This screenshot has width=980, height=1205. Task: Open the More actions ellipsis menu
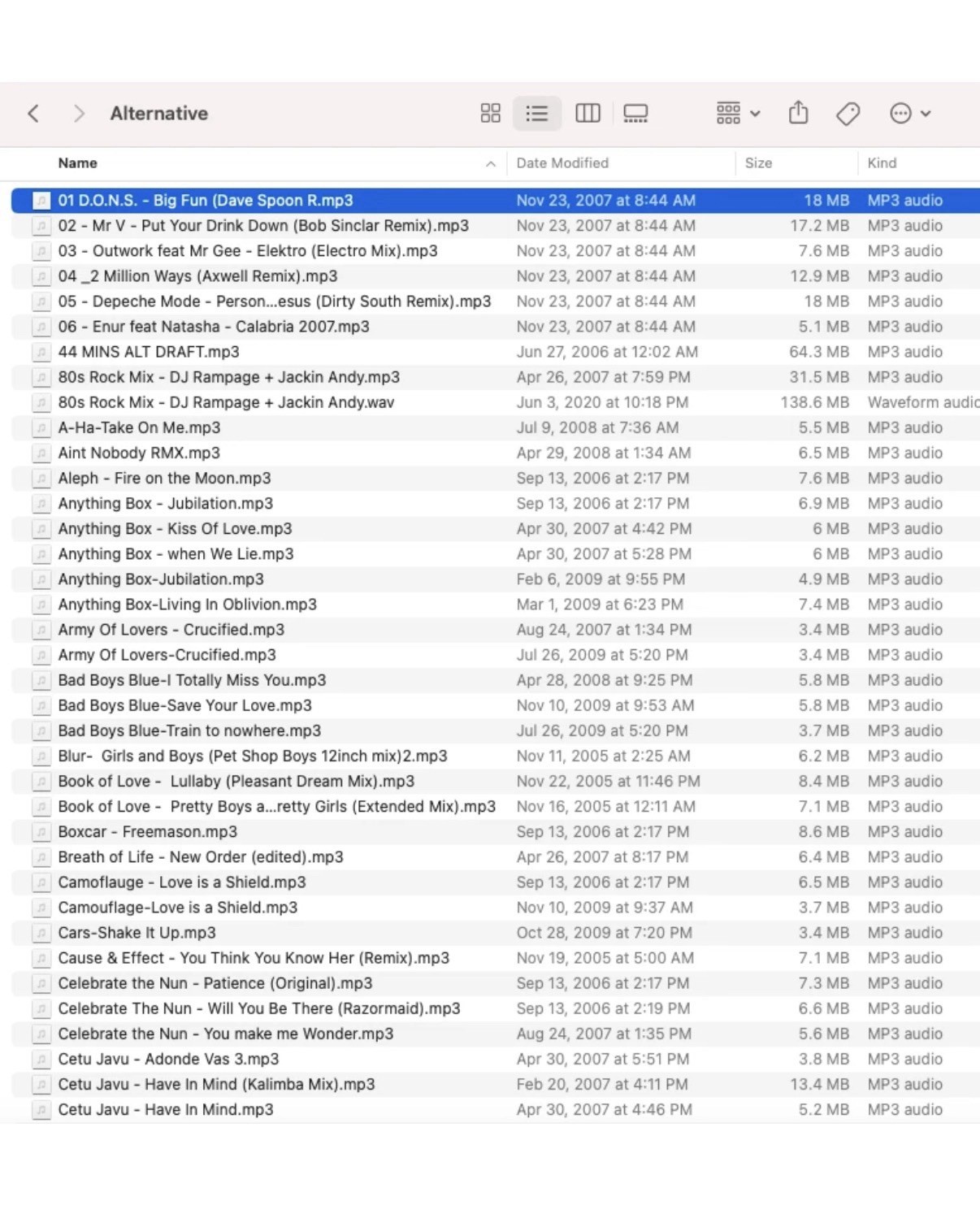coord(910,114)
